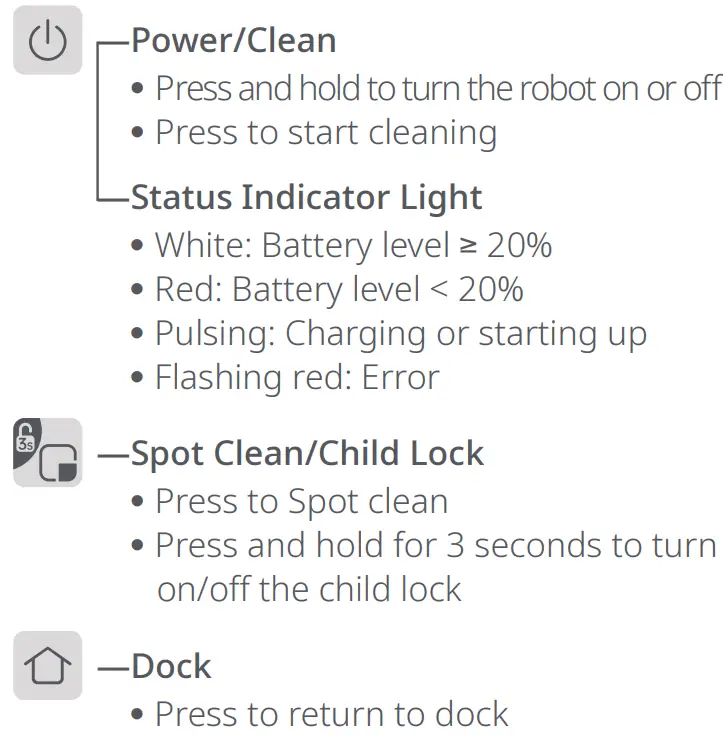723x736 pixels.
Task: Select the 'Press to Spot clean' line
Action: 301,501
